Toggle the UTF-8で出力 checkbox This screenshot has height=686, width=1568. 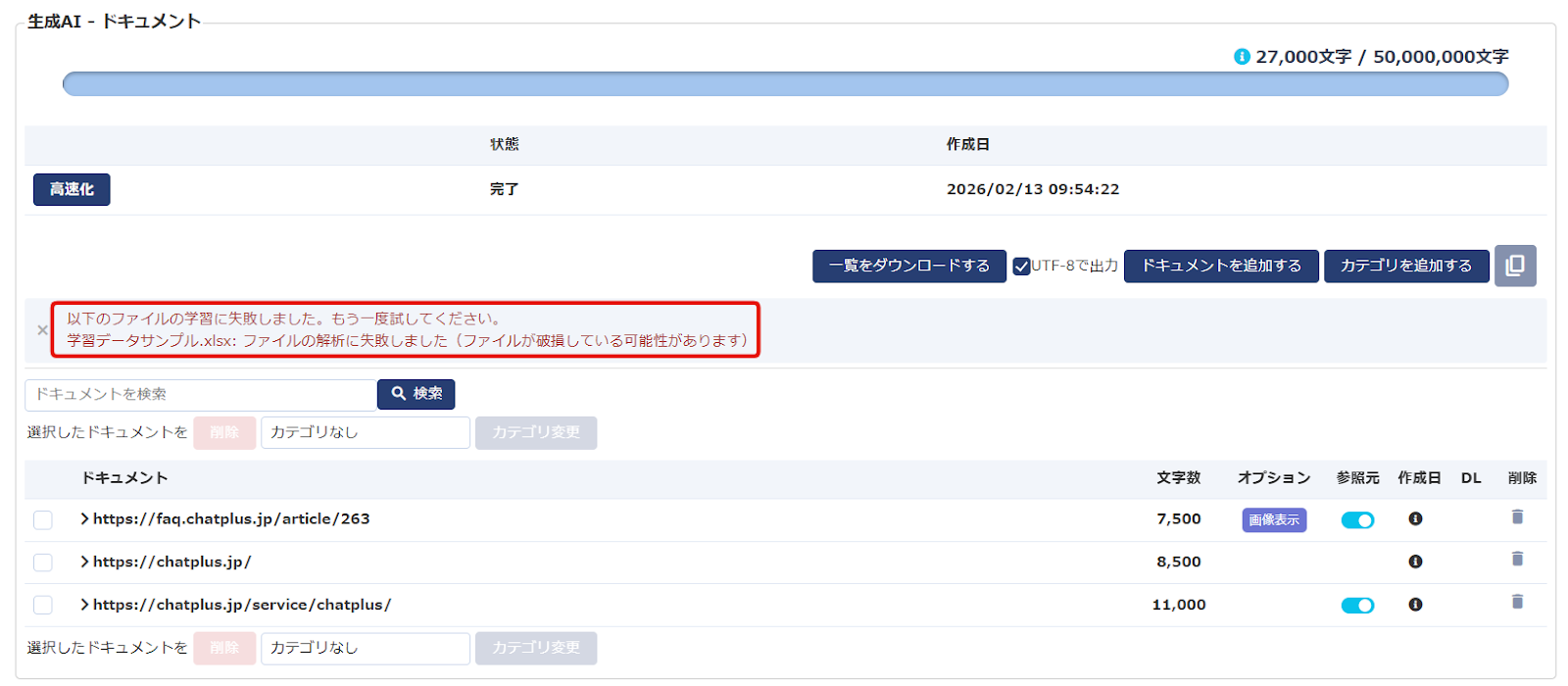(x=1021, y=267)
